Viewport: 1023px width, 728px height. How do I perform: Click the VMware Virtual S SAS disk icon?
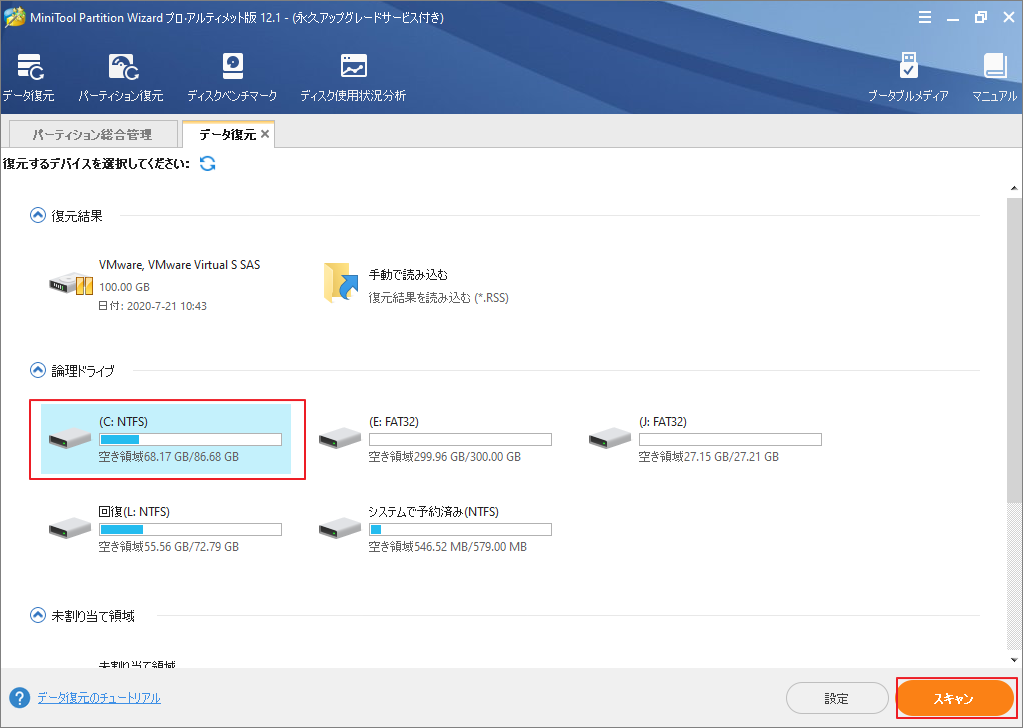70,285
